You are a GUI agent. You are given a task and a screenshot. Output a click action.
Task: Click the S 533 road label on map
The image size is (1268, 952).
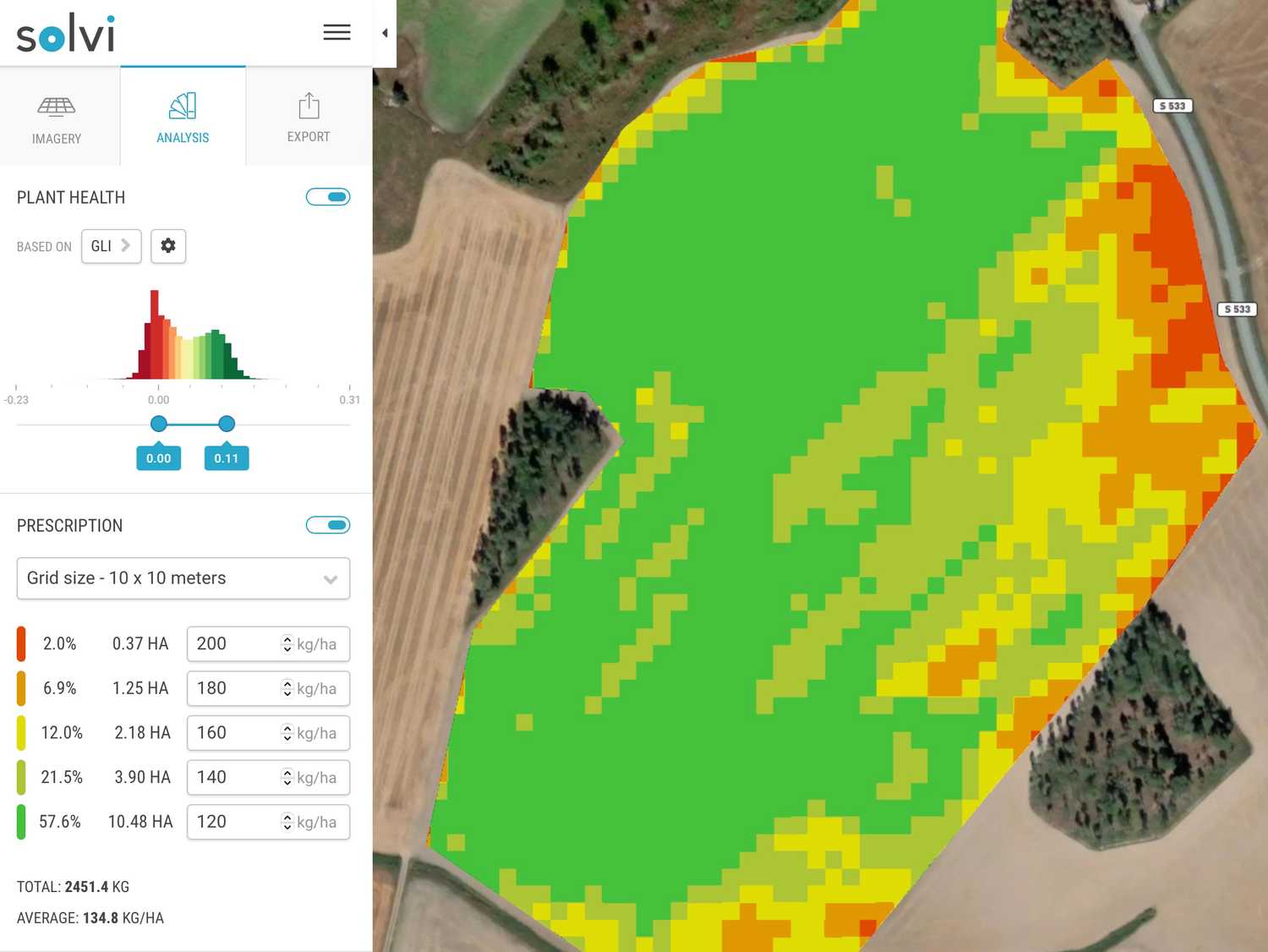1172,106
